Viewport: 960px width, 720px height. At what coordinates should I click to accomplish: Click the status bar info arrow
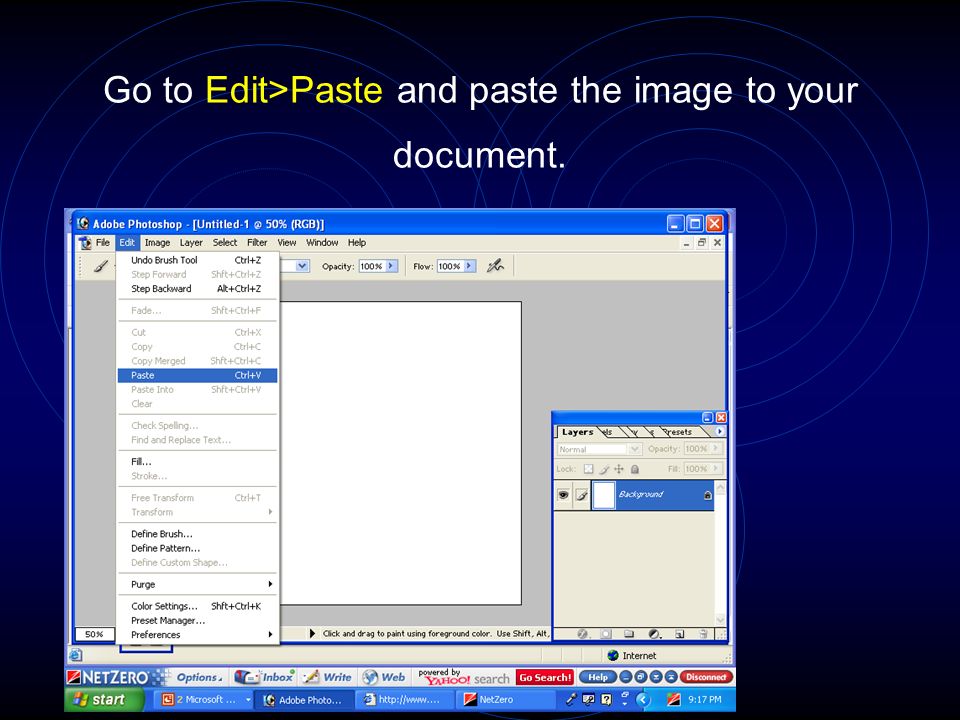pyautogui.click(x=312, y=634)
